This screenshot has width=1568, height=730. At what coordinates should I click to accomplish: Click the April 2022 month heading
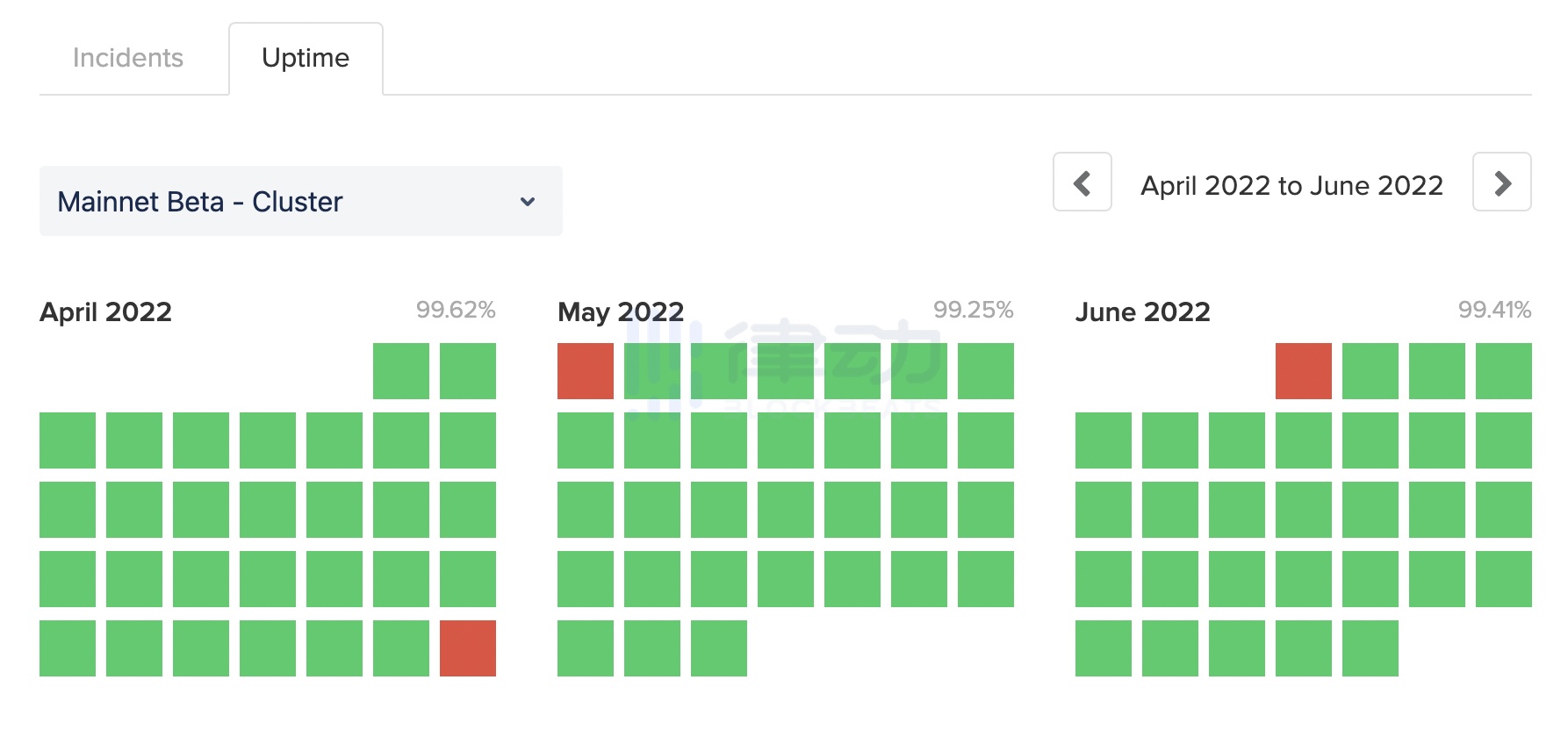pyautogui.click(x=106, y=312)
